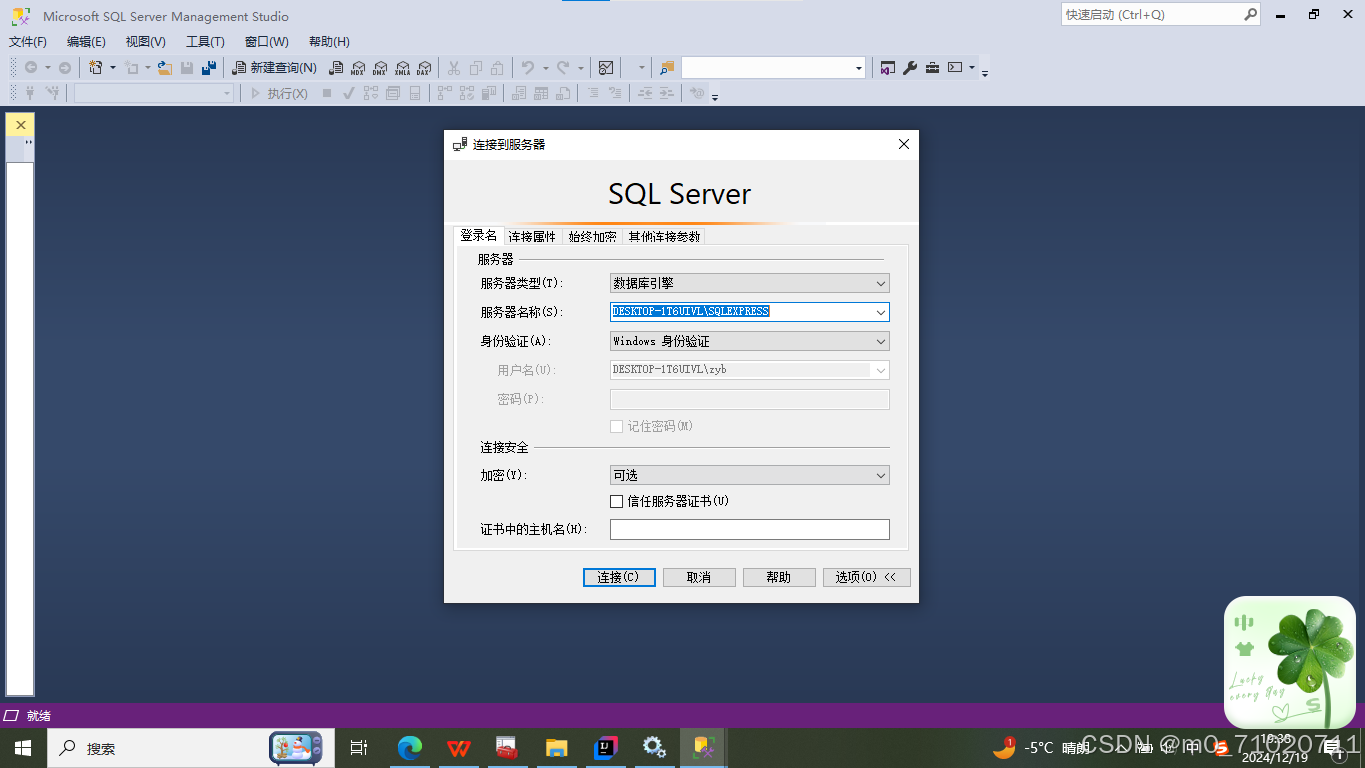Click the command window icon

(956, 68)
